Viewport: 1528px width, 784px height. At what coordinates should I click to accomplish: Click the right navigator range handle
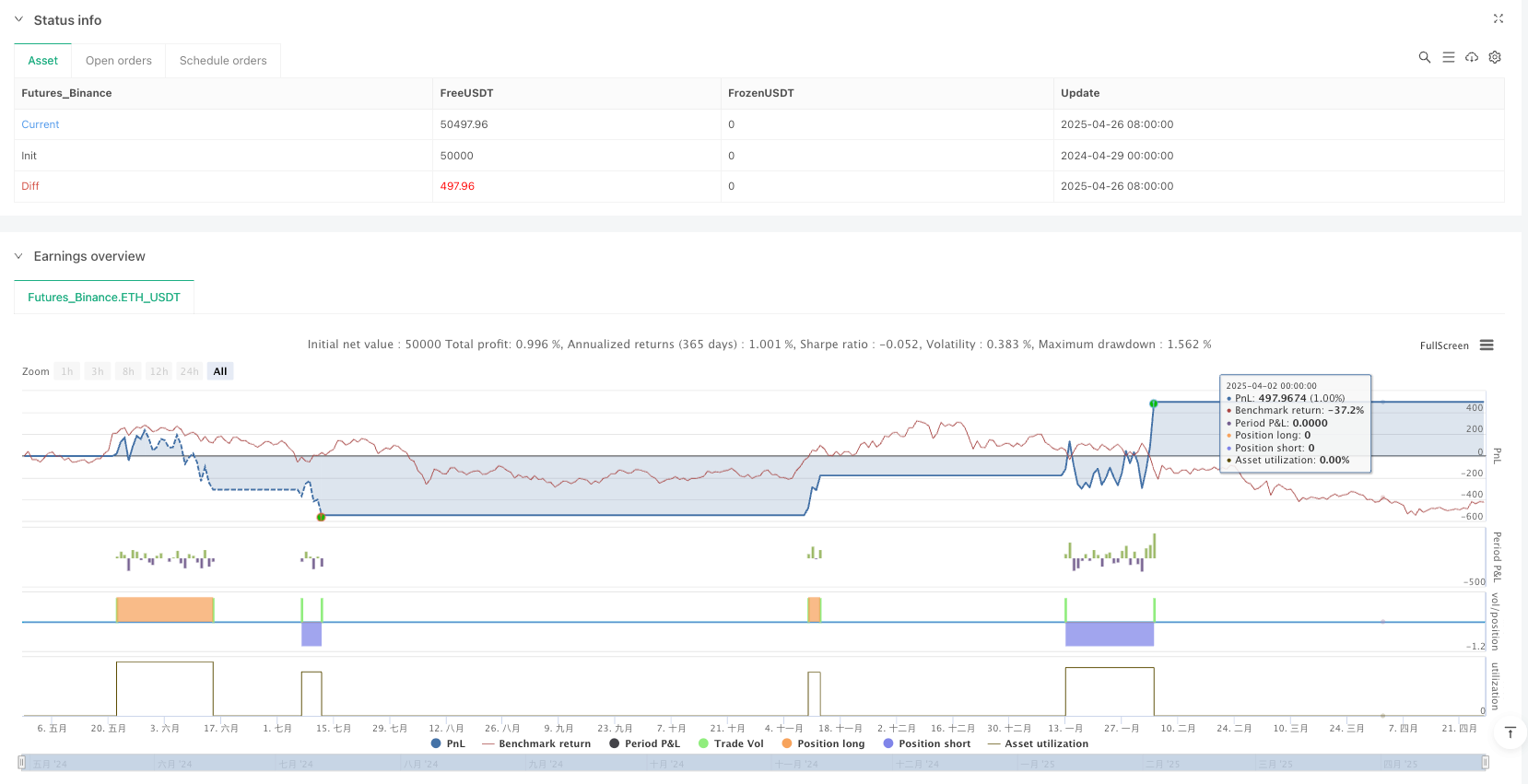point(1485,763)
